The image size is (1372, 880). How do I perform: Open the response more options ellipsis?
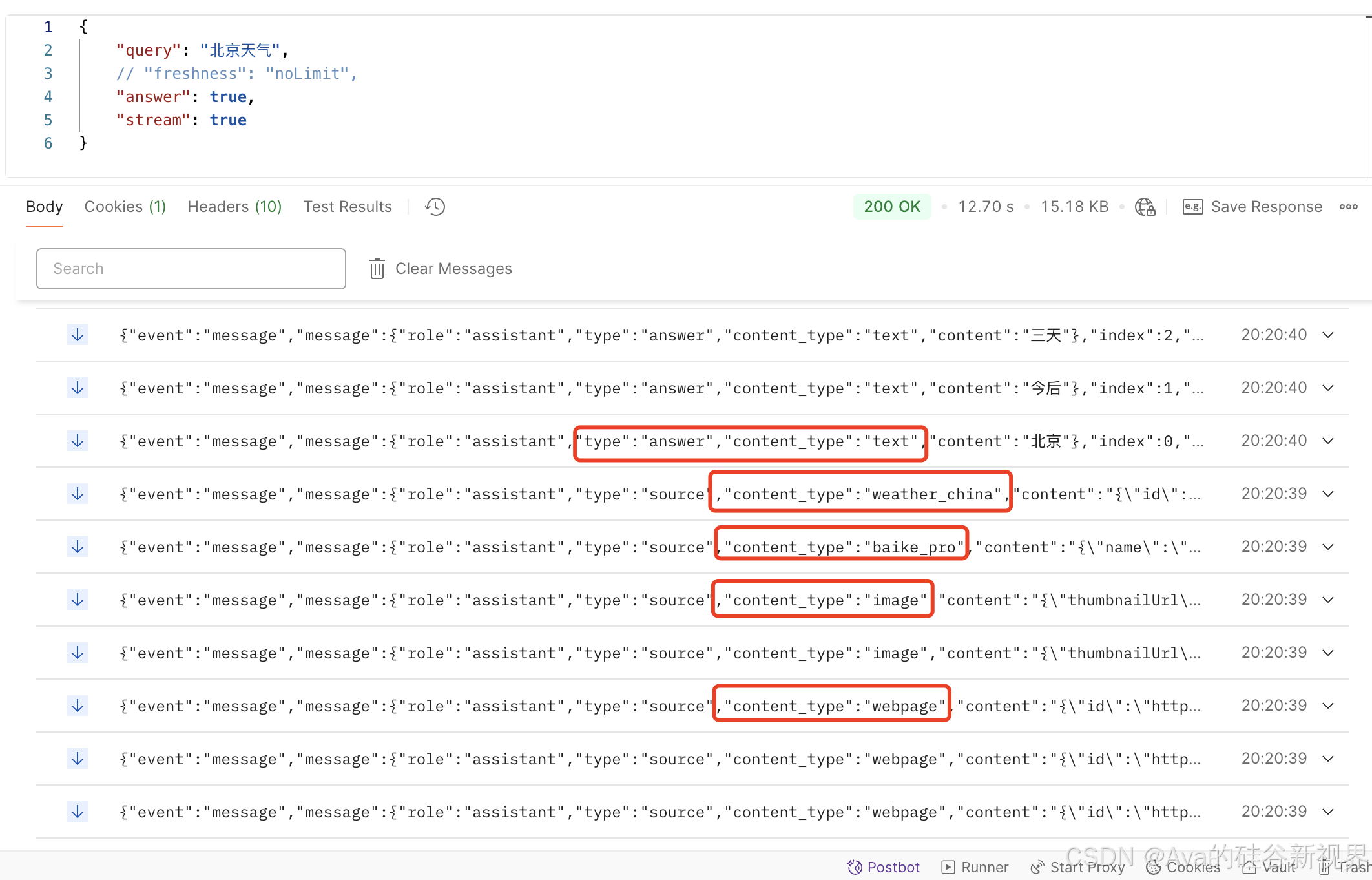(x=1348, y=207)
